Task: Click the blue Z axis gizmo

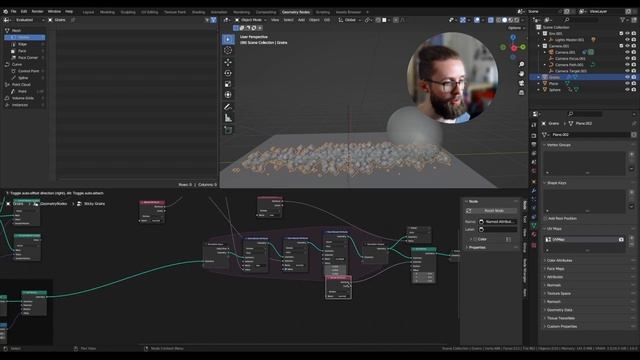Action: (513, 38)
